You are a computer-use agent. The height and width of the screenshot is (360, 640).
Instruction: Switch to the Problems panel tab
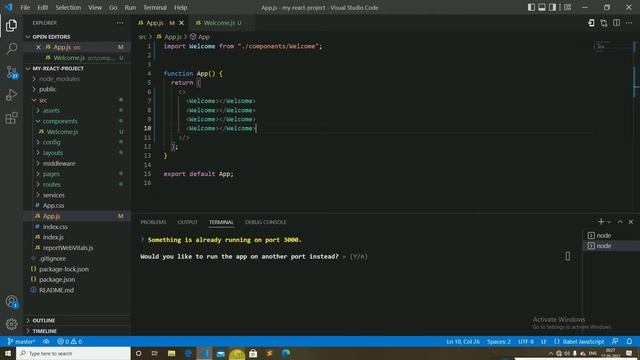(x=153, y=222)
